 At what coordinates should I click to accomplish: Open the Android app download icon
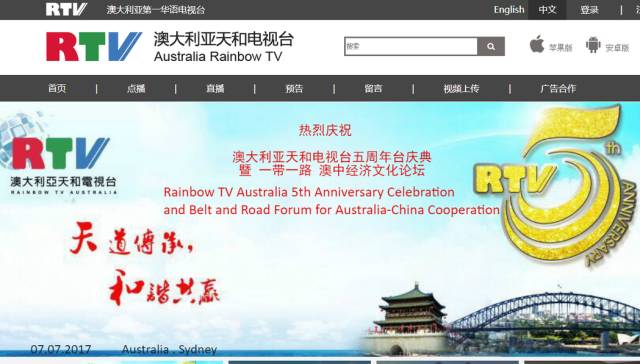pyautogui.click(x=593, y=45)
